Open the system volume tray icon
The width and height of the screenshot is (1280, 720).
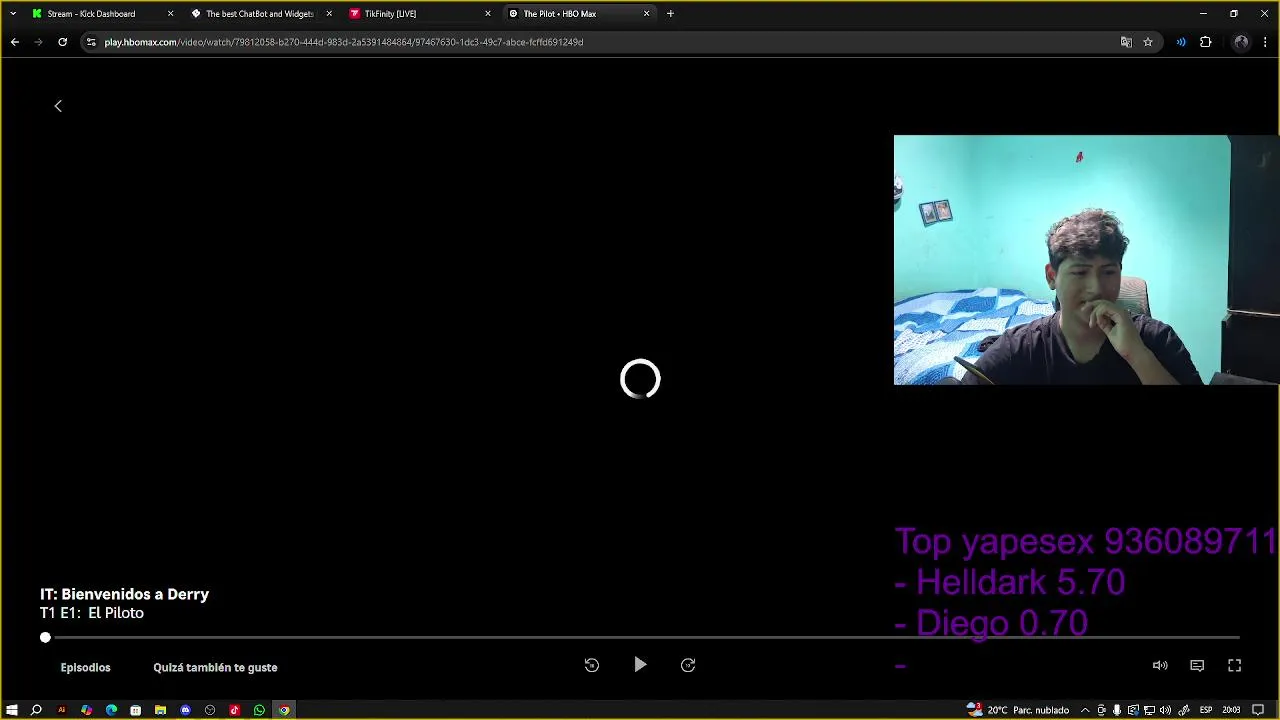pos(1165,710)
